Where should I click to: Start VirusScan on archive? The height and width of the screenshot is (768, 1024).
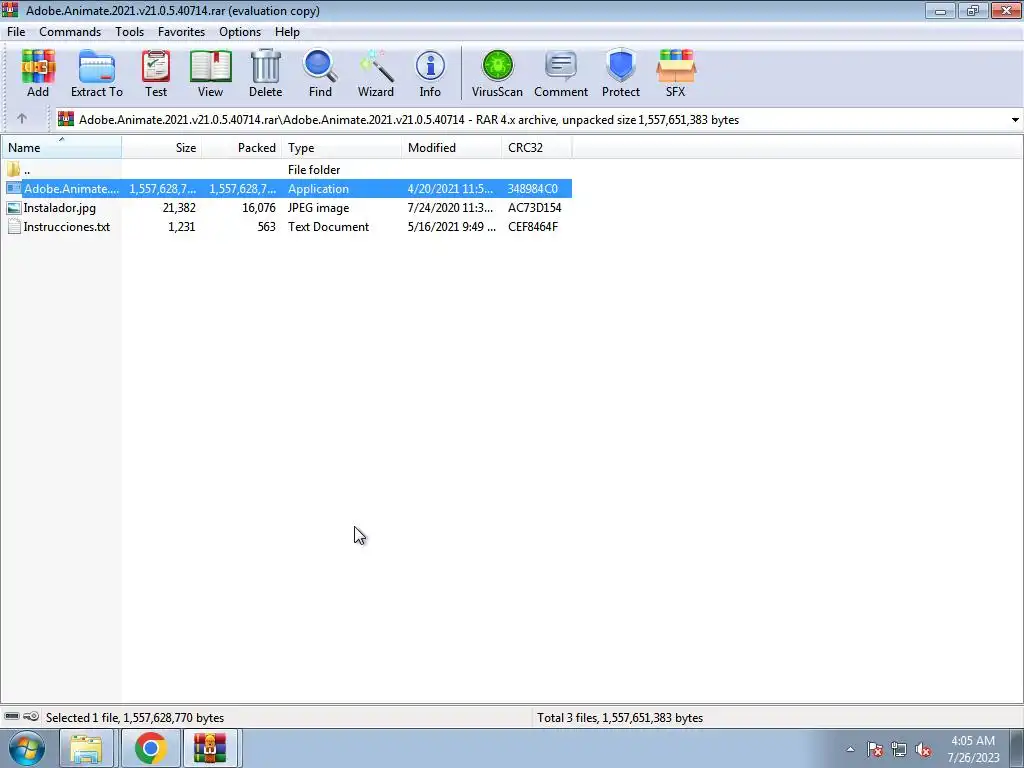pyautogui.click(x=497, y=73)
